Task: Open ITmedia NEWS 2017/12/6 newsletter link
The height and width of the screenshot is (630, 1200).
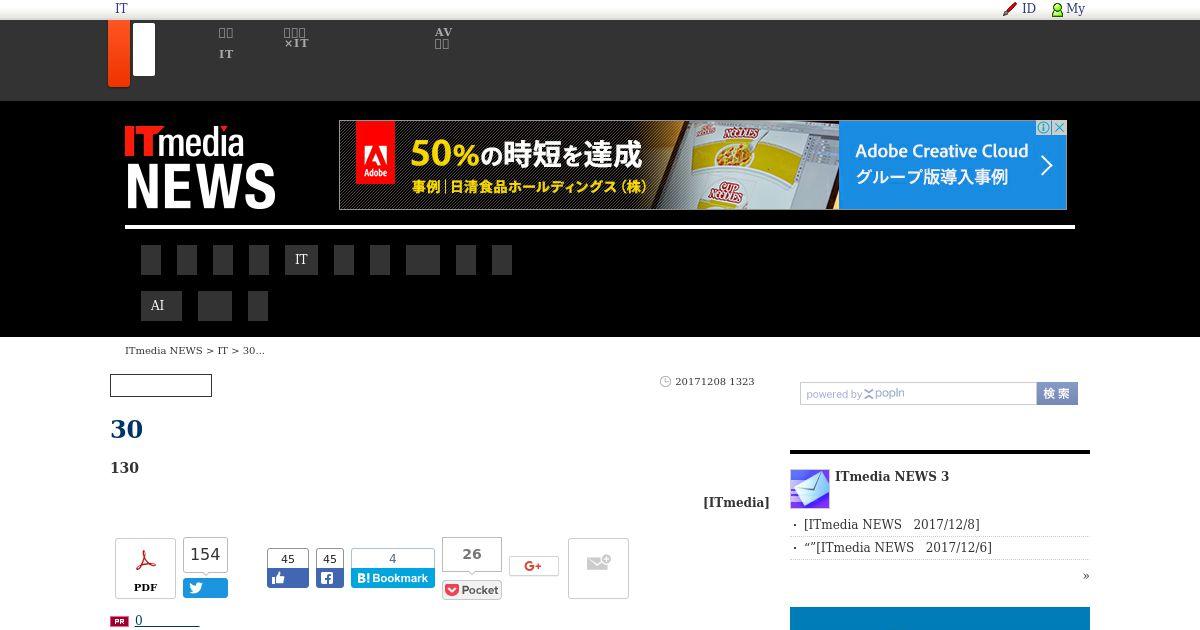Action: point(898,548)
